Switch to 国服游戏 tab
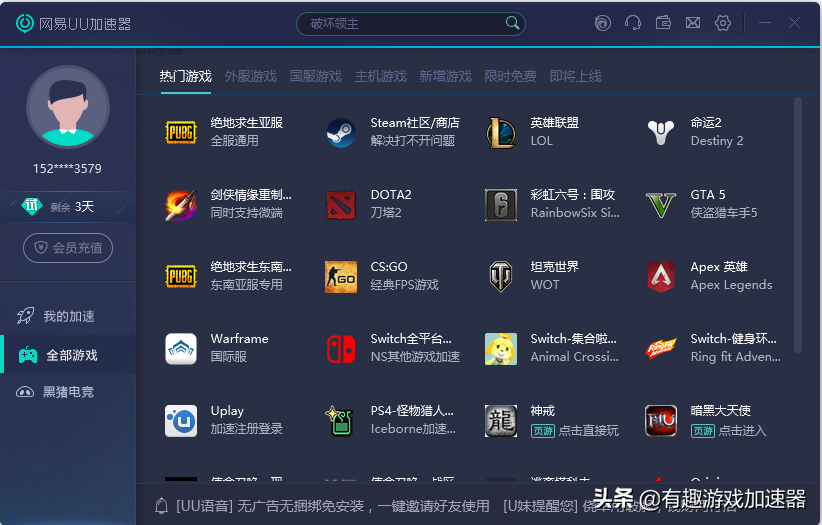The height and width of the screenshot is (525, 822). pyautogui.click(x=316, y=77)
